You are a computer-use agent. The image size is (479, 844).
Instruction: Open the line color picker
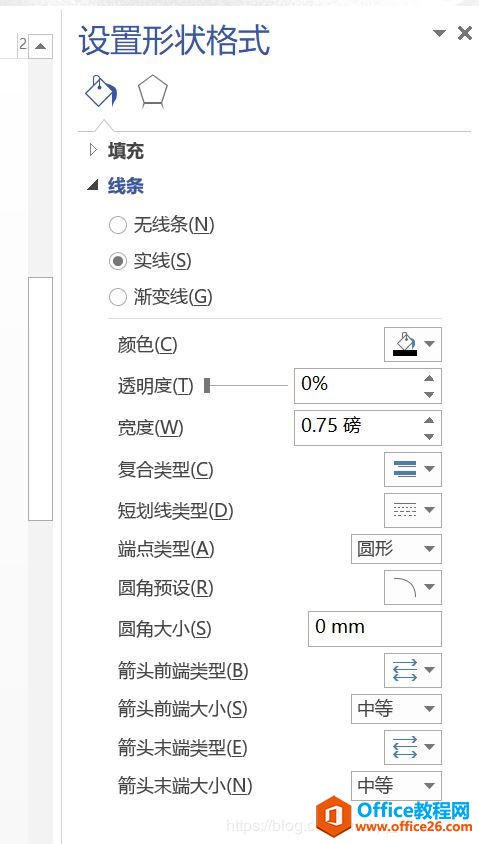[x=413, y=344]
